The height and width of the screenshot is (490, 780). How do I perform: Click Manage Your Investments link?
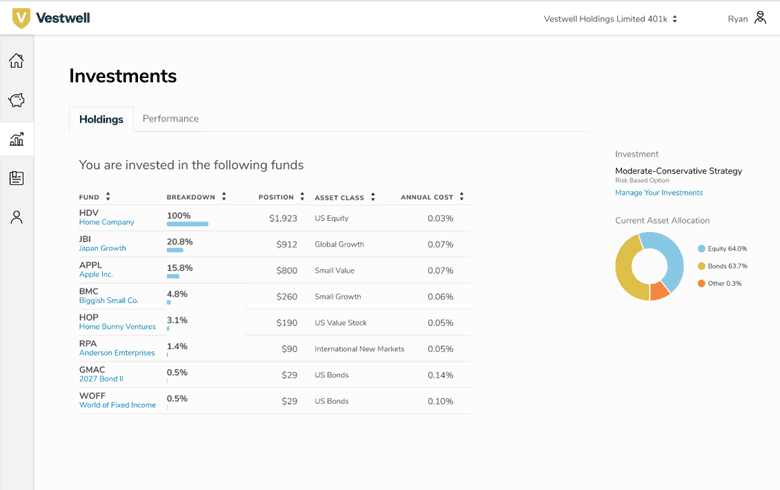pos(659,193)
